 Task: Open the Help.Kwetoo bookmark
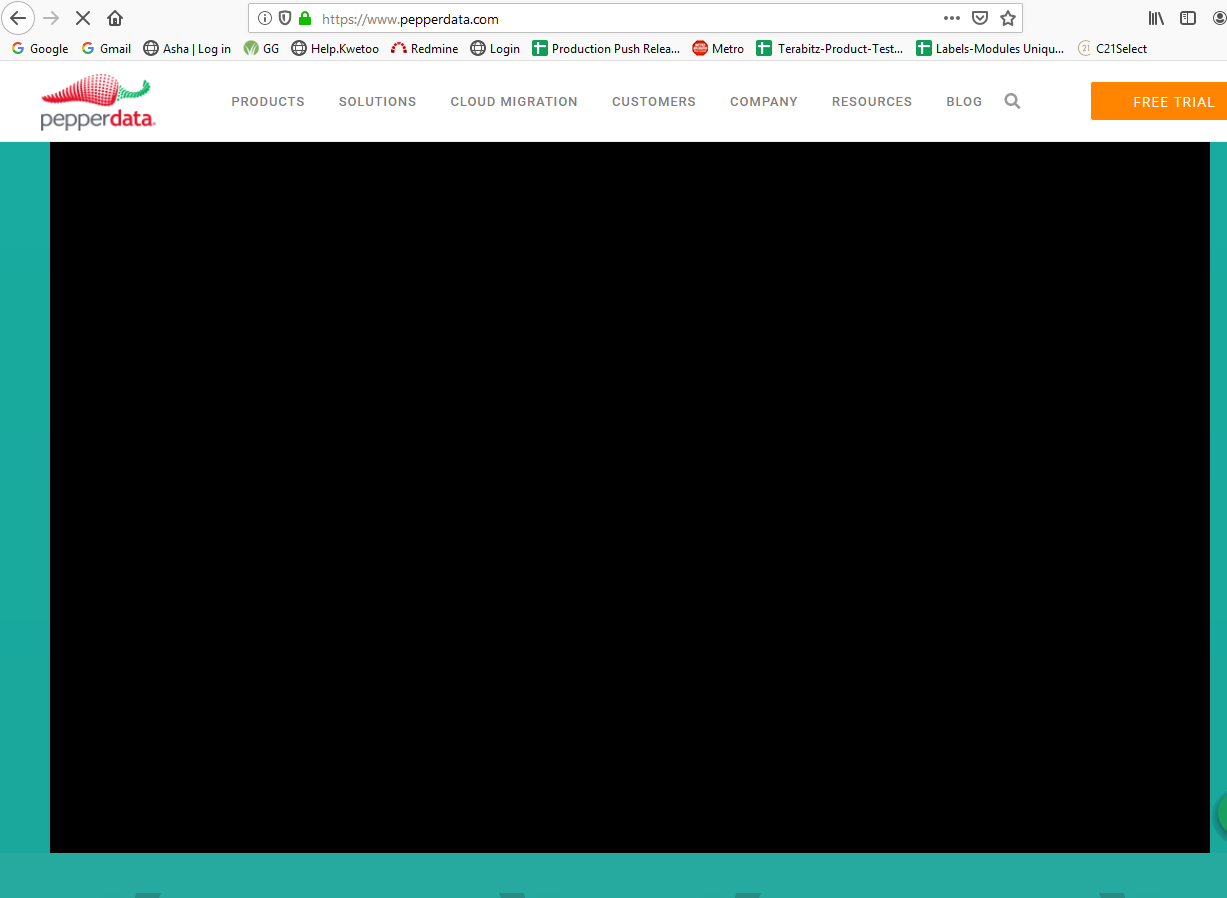335,48
